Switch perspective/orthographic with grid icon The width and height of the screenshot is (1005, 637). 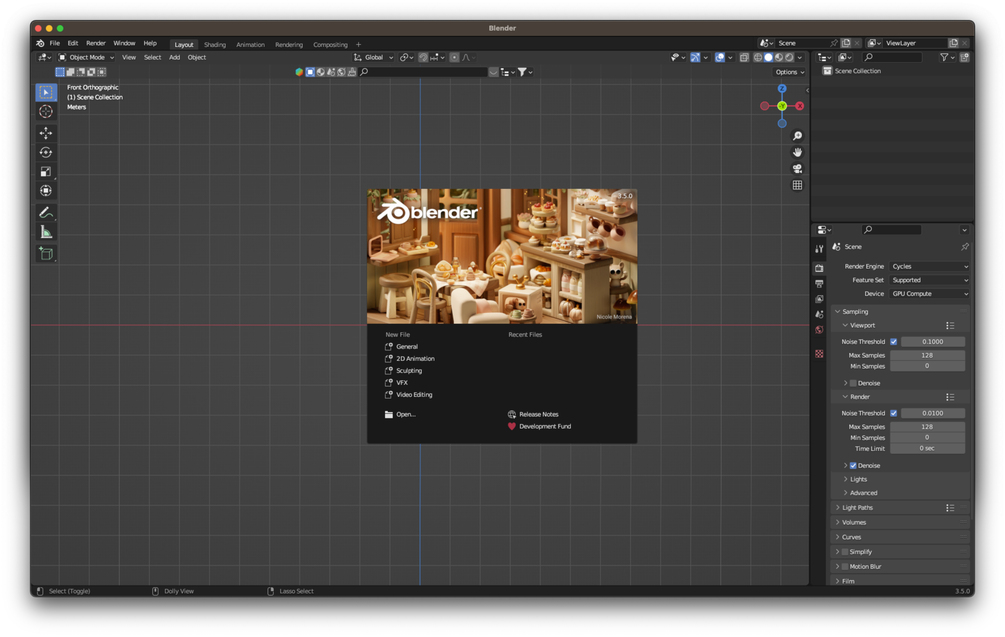797,185
